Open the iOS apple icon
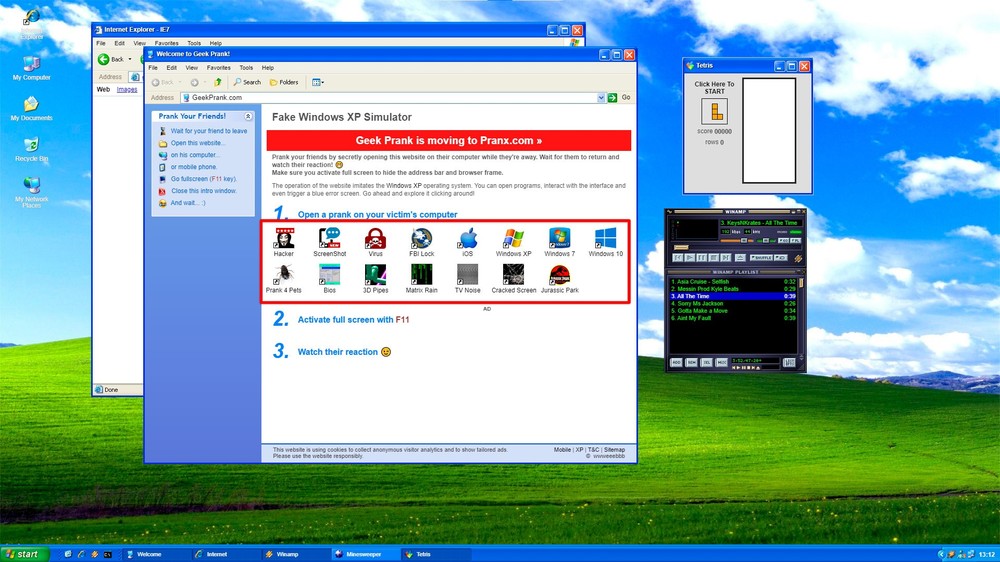Screen dimensions: 1000x562 (x=467, y=242)
